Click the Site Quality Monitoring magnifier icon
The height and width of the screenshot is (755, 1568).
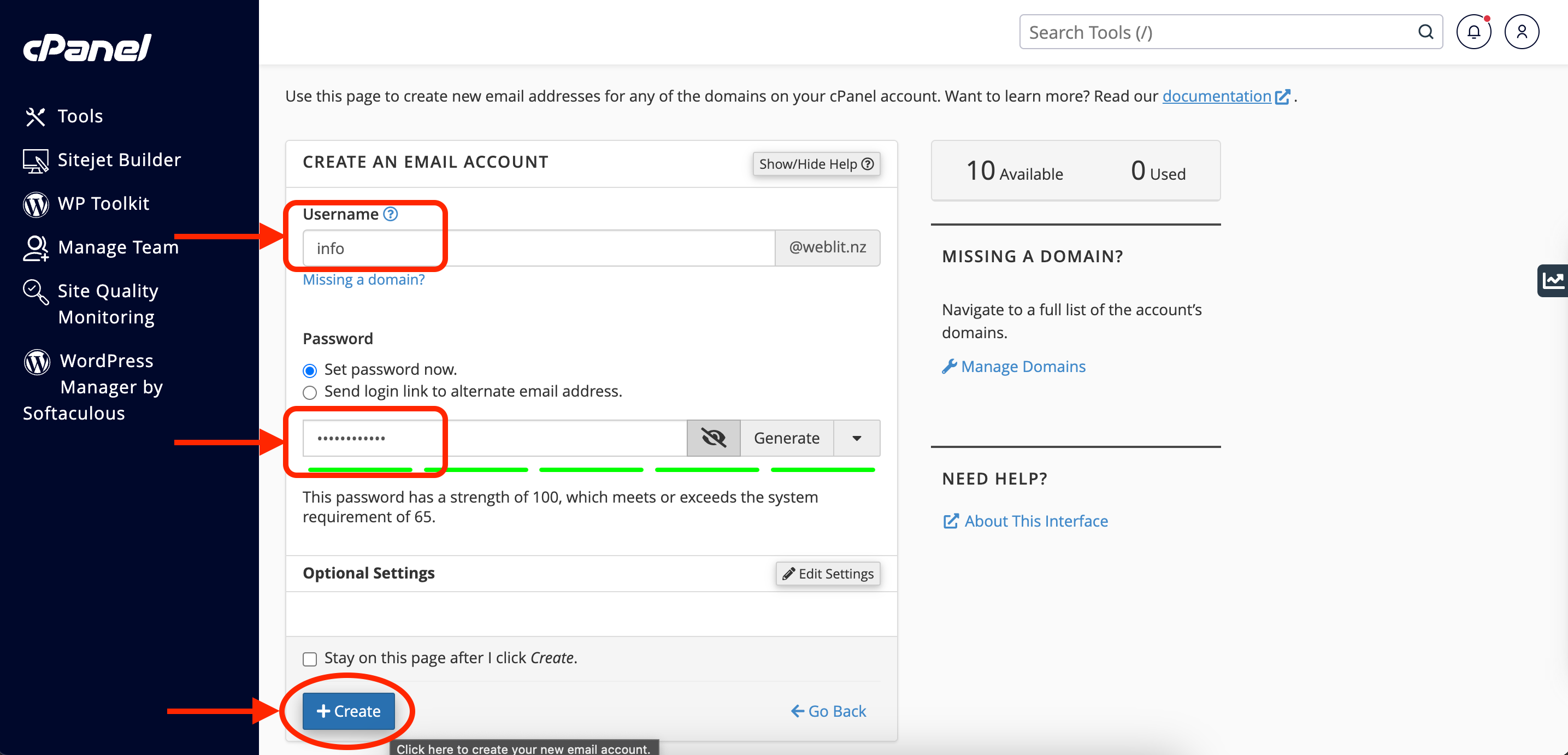coord(36,292)
